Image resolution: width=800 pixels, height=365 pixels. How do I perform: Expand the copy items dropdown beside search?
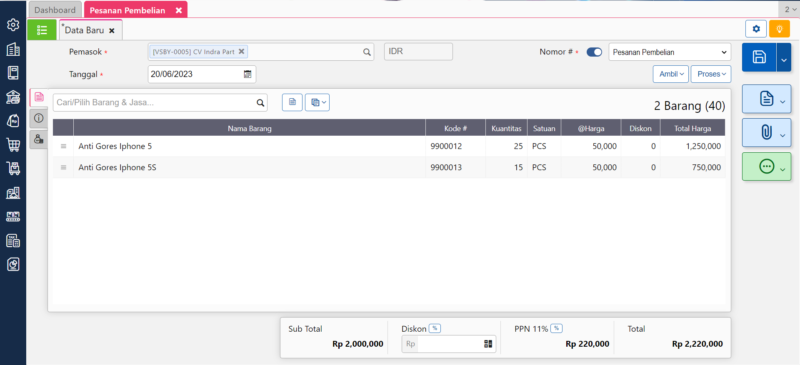317,102
